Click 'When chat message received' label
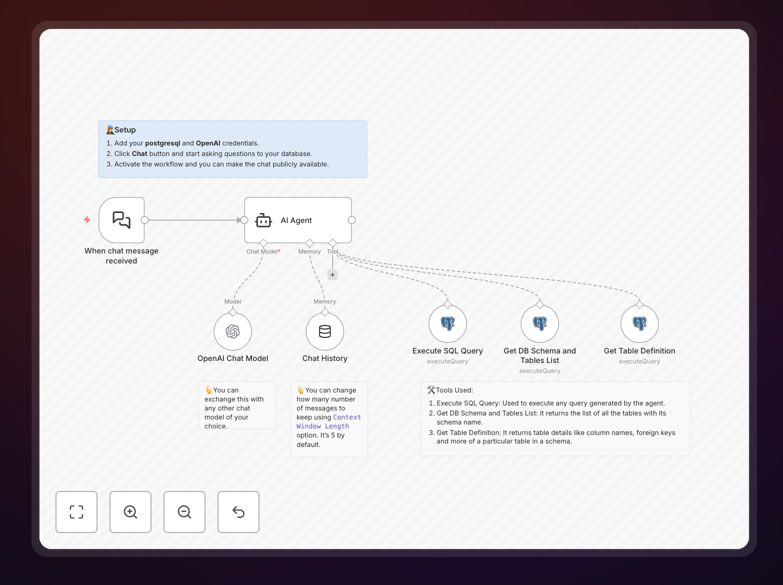Screen dimensions: 783x585 coord(121,256)
